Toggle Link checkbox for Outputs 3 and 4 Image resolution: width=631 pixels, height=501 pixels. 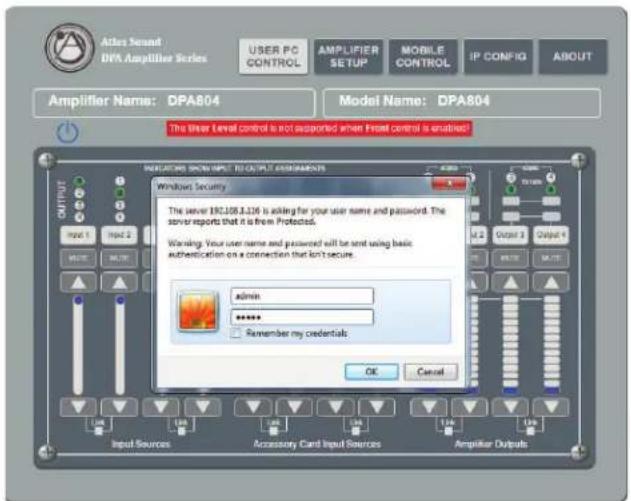coord(530,431)
